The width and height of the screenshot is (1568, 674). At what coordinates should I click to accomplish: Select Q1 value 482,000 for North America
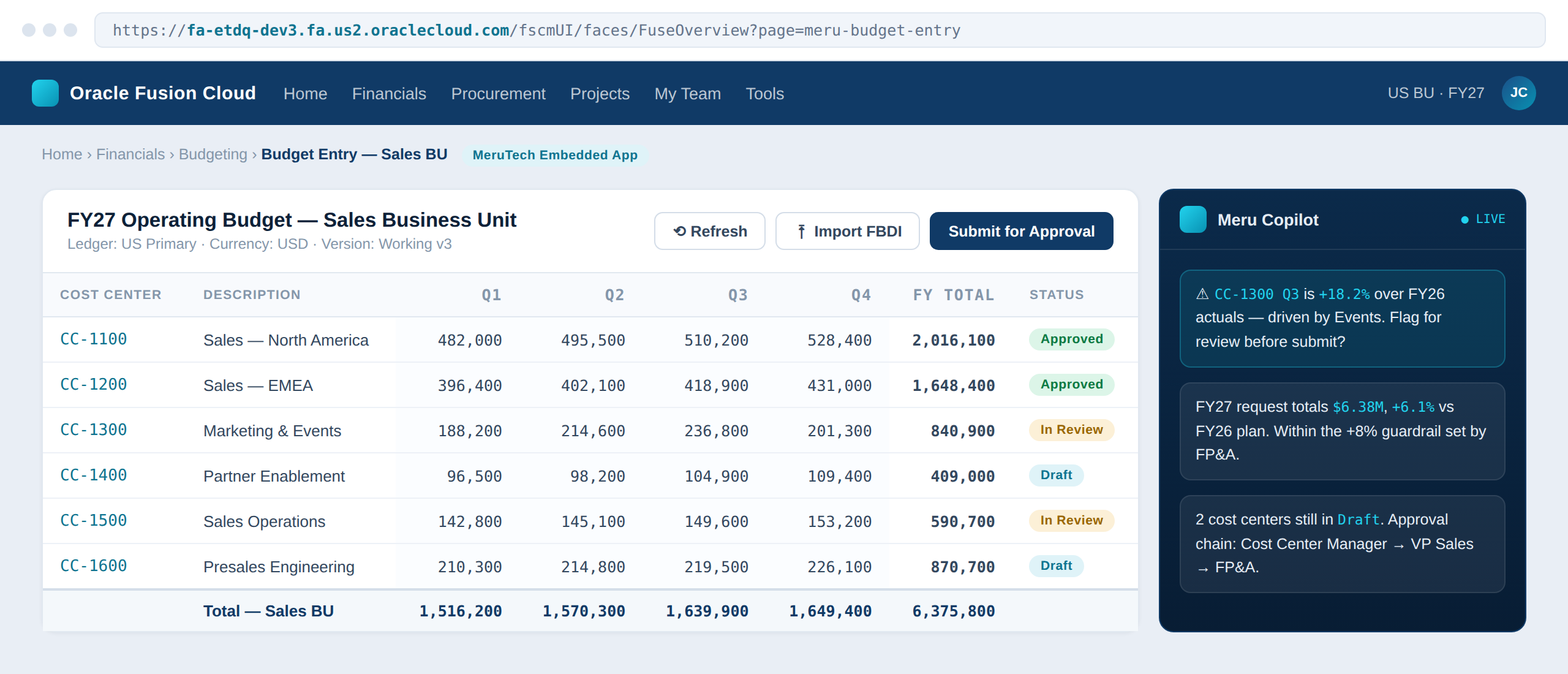pyautogui.click(x=470, y=341)
